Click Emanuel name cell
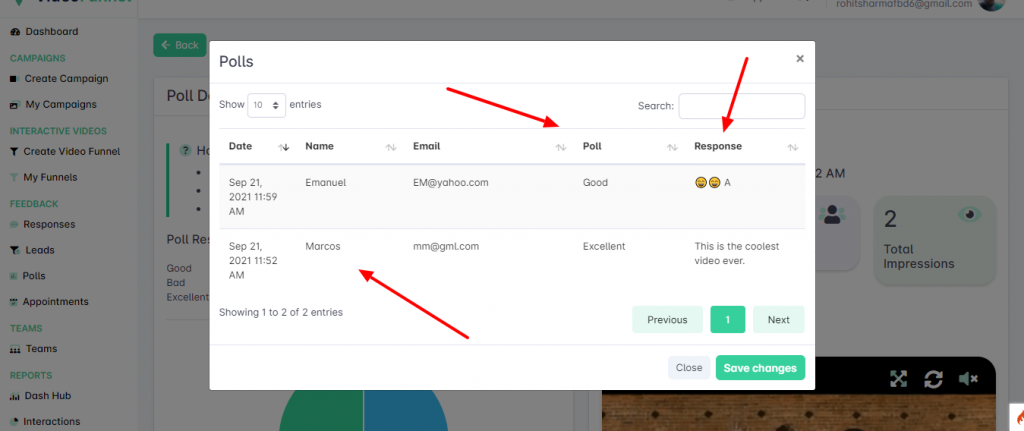Image resolution: width=1024 pixels, height=431 pixels. (x=326, y=183)
